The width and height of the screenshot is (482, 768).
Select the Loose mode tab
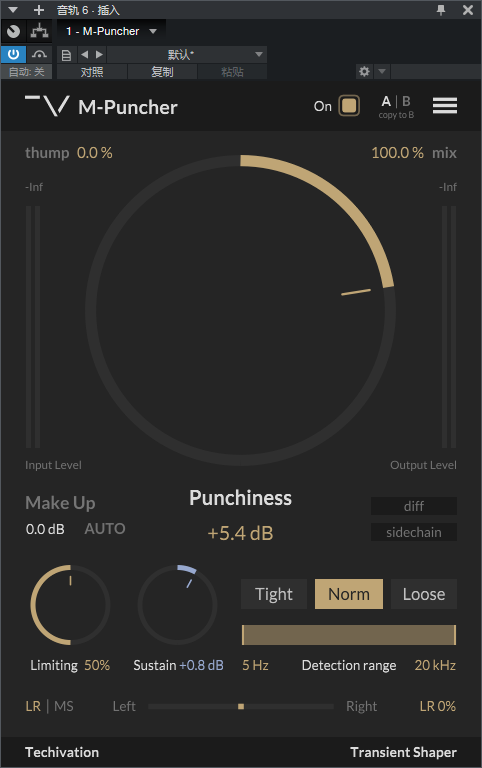424,594
